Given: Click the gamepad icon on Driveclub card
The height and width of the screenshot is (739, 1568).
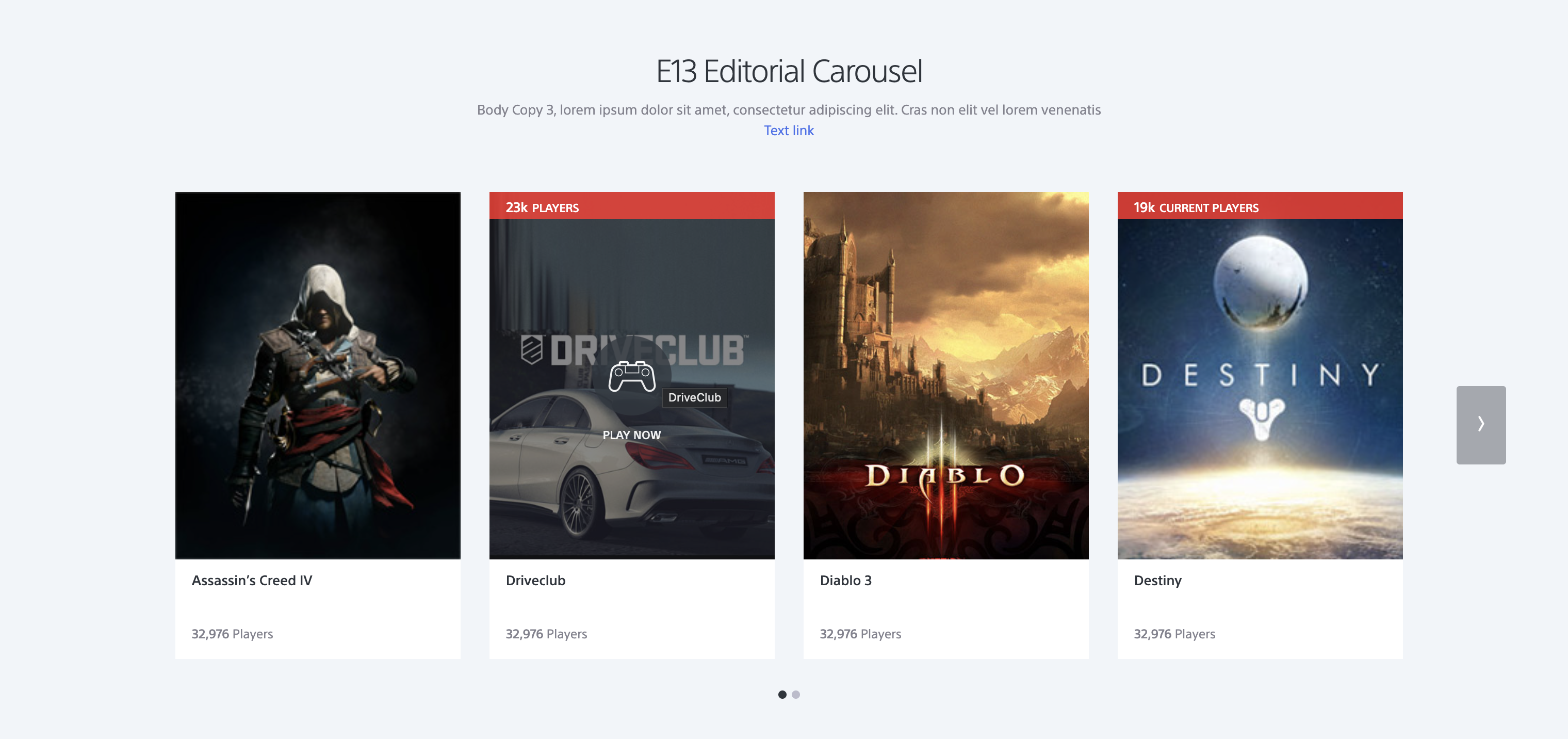Looking at the screenshot, I should (x=632, y=377).
